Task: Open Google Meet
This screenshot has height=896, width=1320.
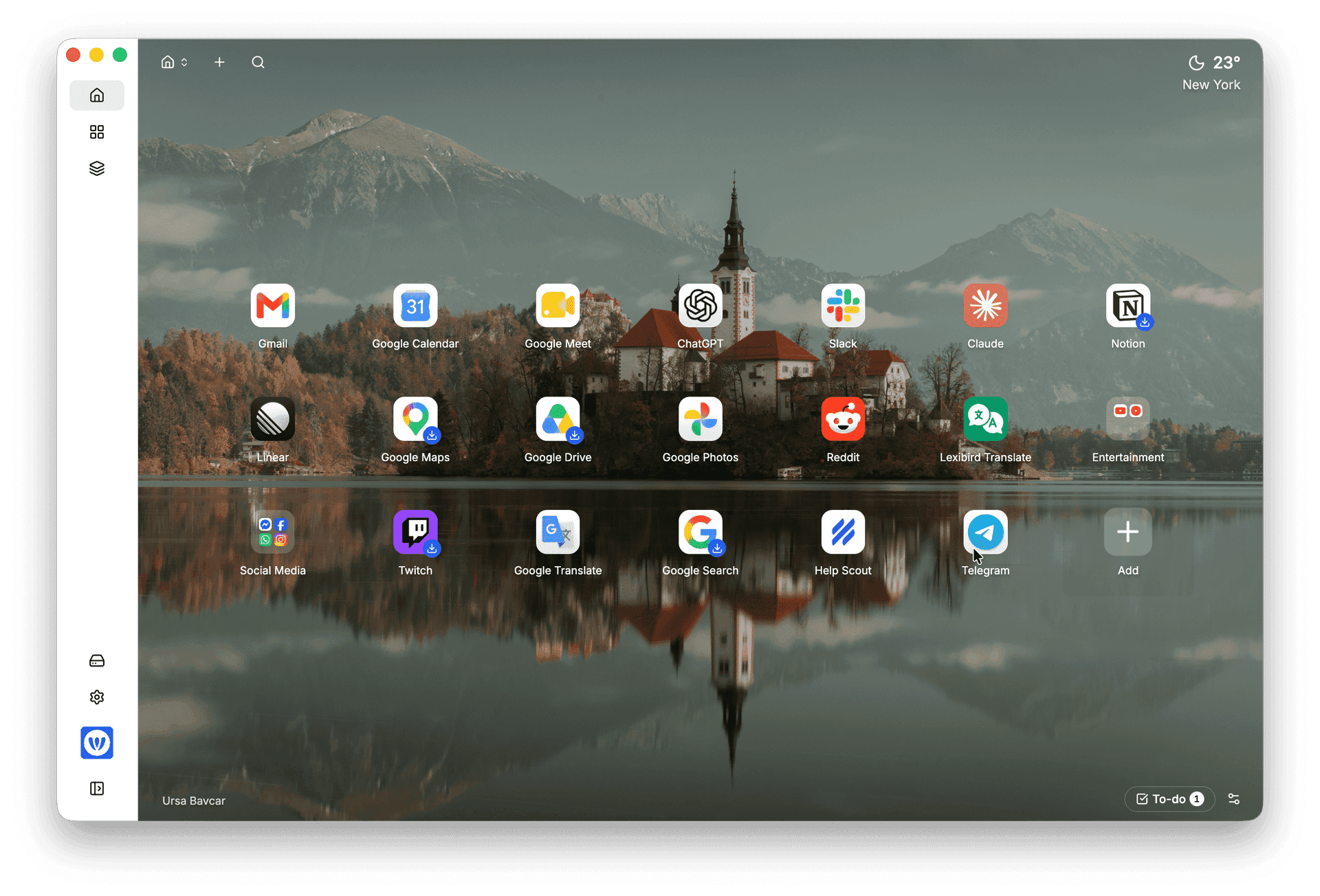Action: coord(558,306)
